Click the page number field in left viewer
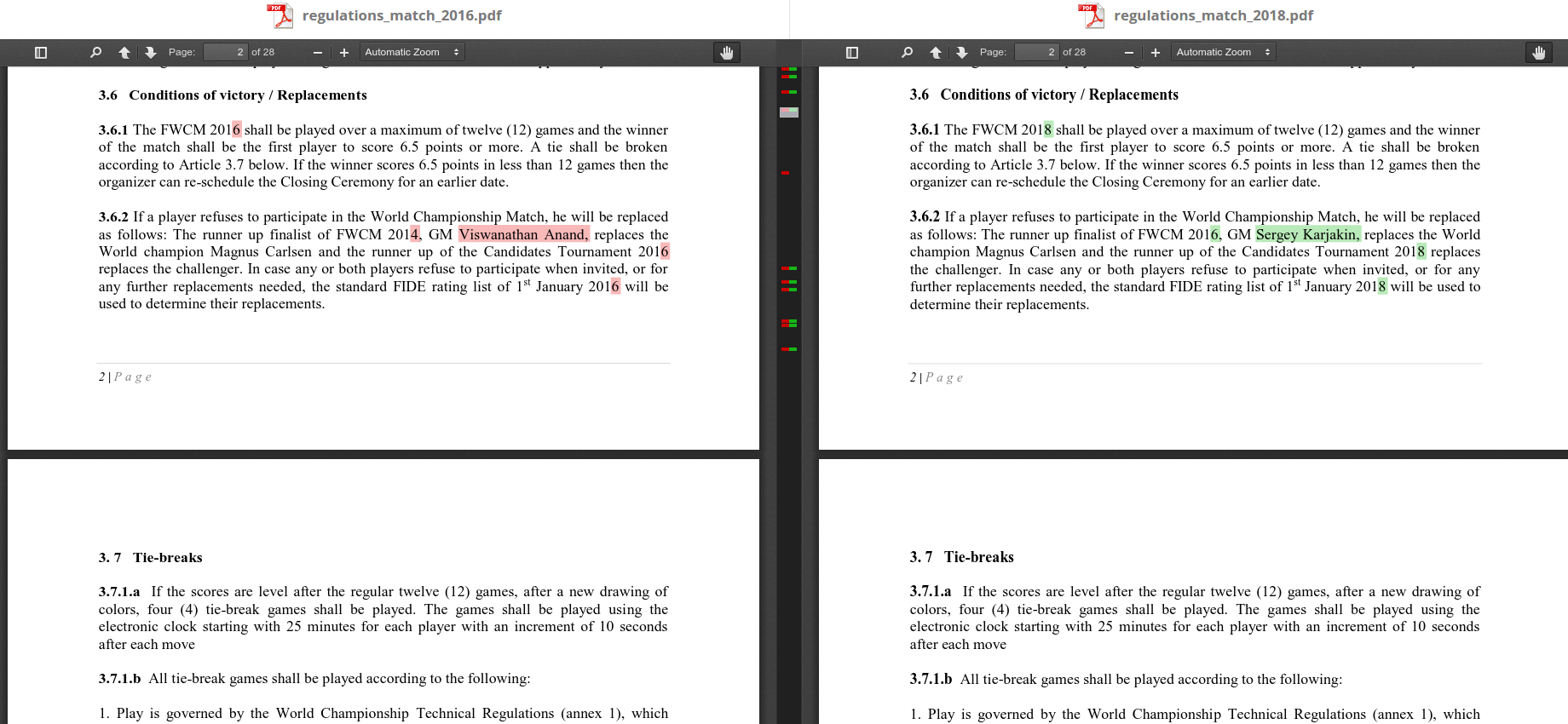This screenshot has width=1568, height=724. point(226,53)
